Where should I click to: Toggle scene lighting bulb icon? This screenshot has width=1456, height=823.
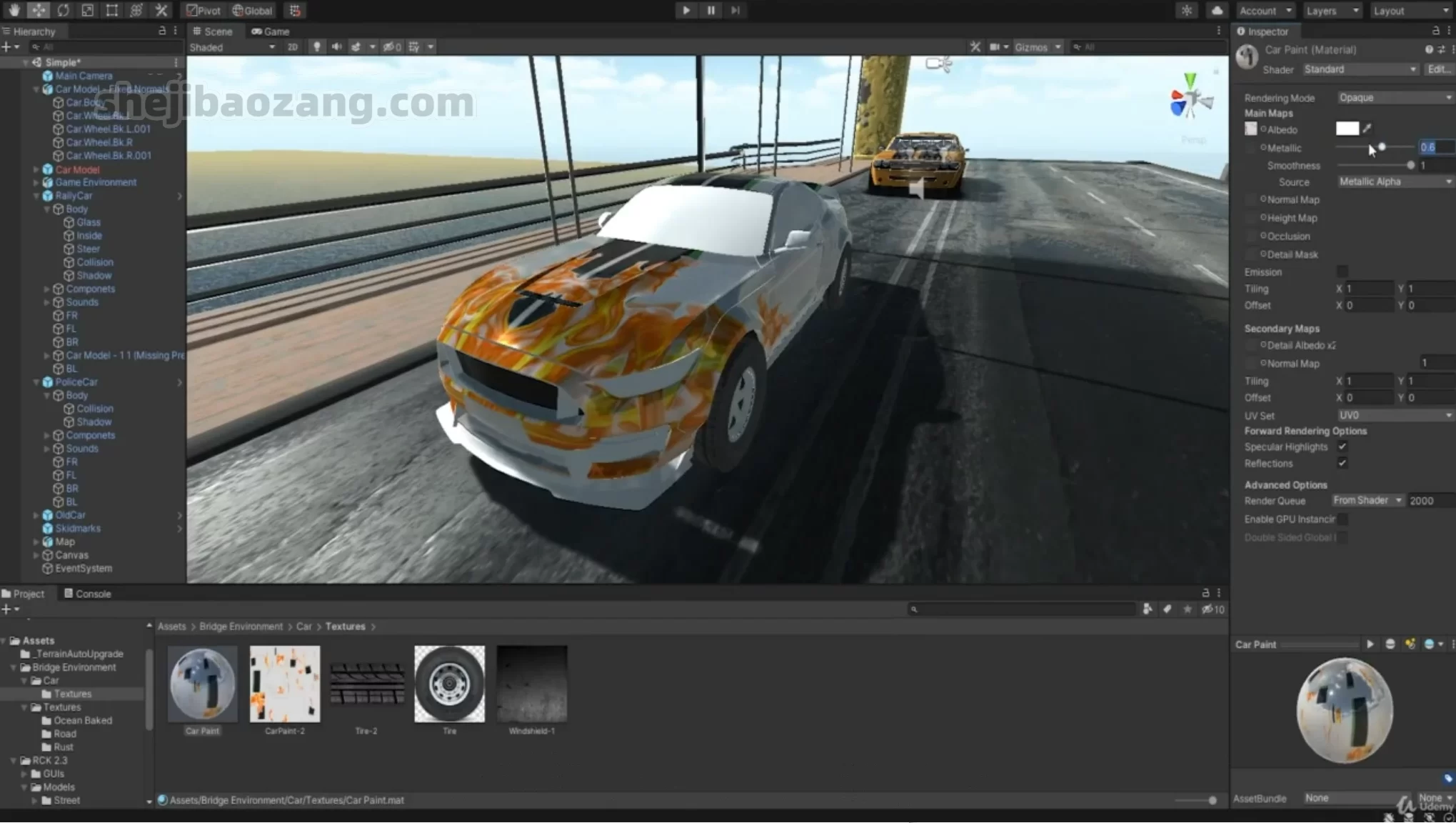coord(316,47)
